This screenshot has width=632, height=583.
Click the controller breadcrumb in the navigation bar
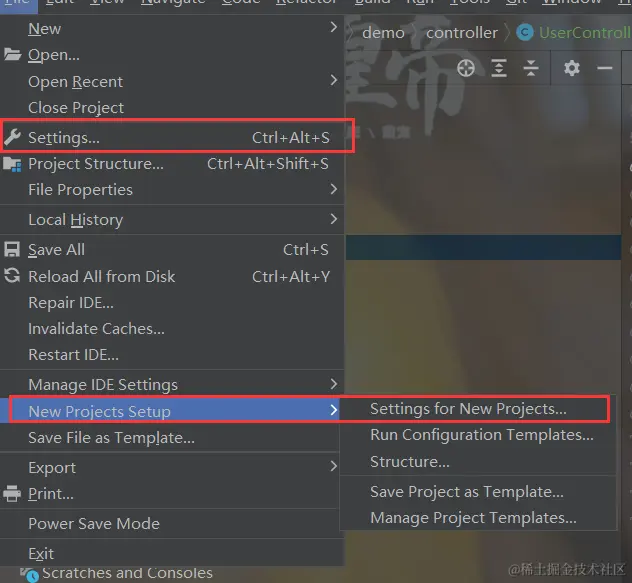click(461, 32)
